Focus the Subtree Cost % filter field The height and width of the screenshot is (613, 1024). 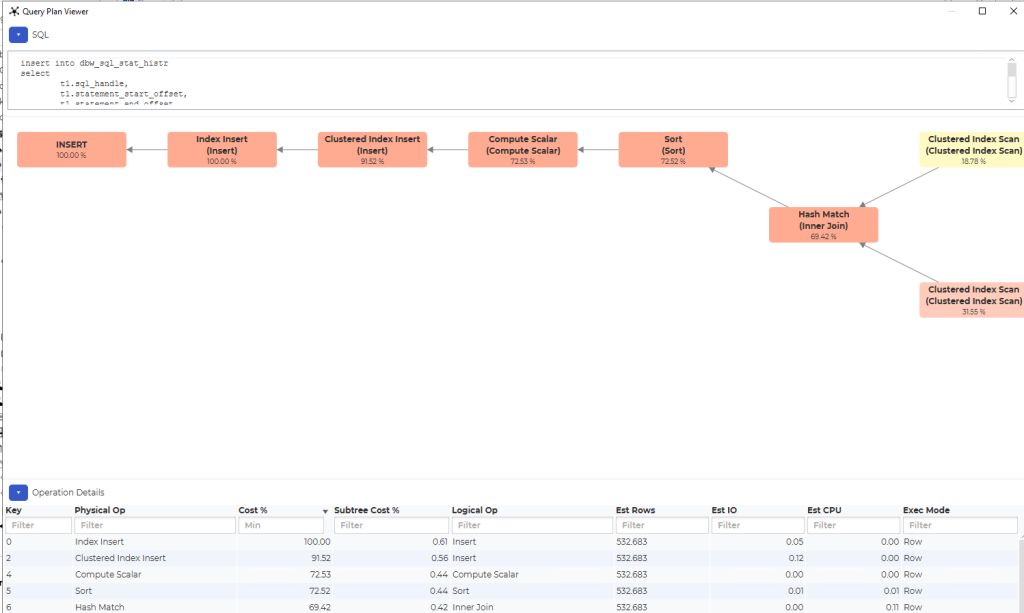point(391,525)
